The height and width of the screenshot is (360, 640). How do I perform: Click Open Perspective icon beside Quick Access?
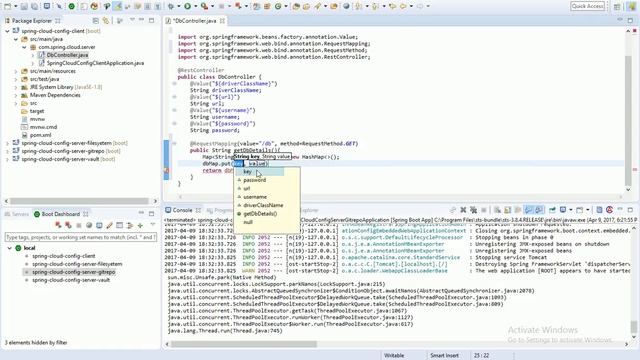point(617,7)
